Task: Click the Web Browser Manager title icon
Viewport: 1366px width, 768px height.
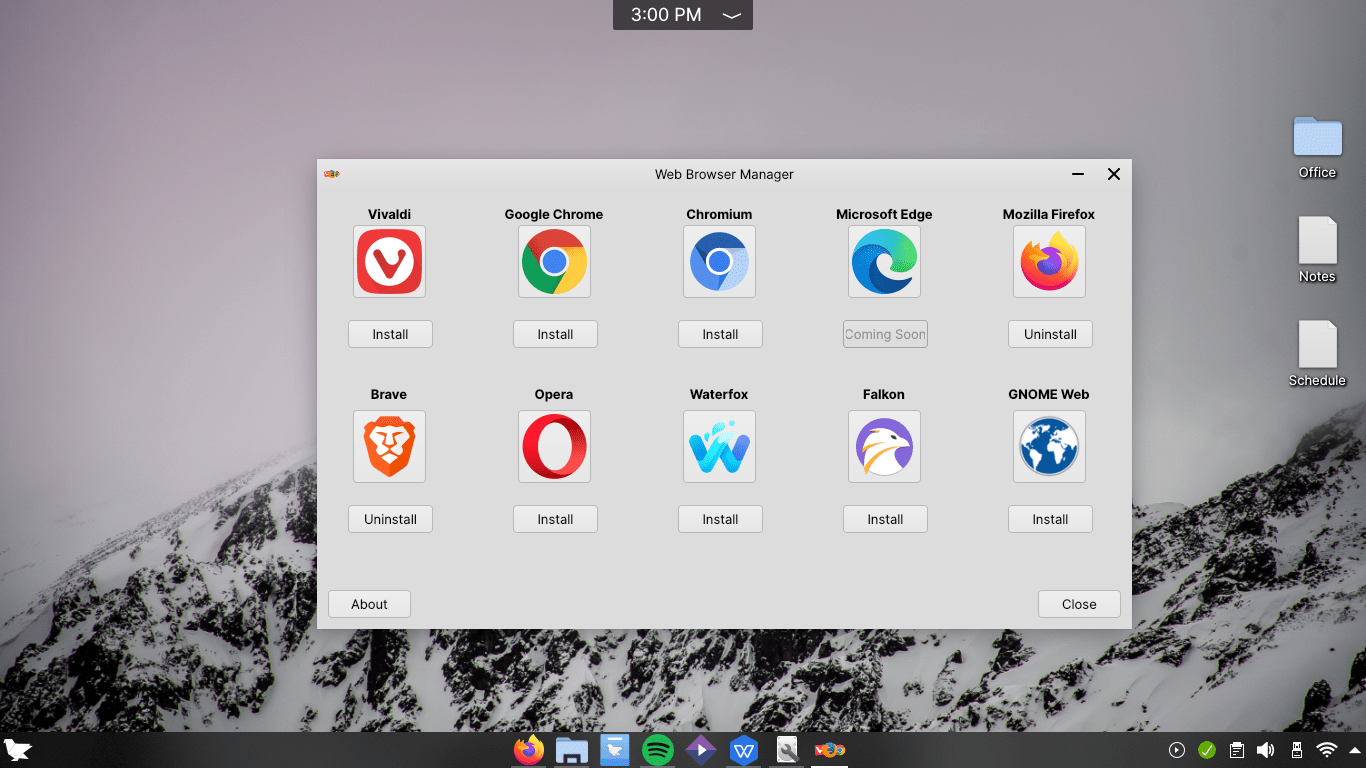Action: pyautogui.click(x=332, y=174)
